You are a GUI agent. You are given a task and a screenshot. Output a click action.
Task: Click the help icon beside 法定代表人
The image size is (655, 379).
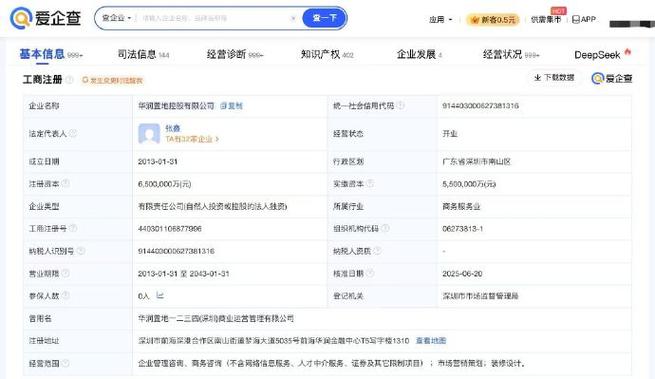(73, 133)
